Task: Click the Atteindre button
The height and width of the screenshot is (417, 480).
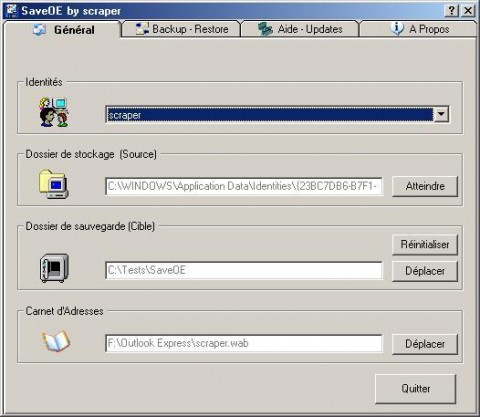Action: point(425,186)
